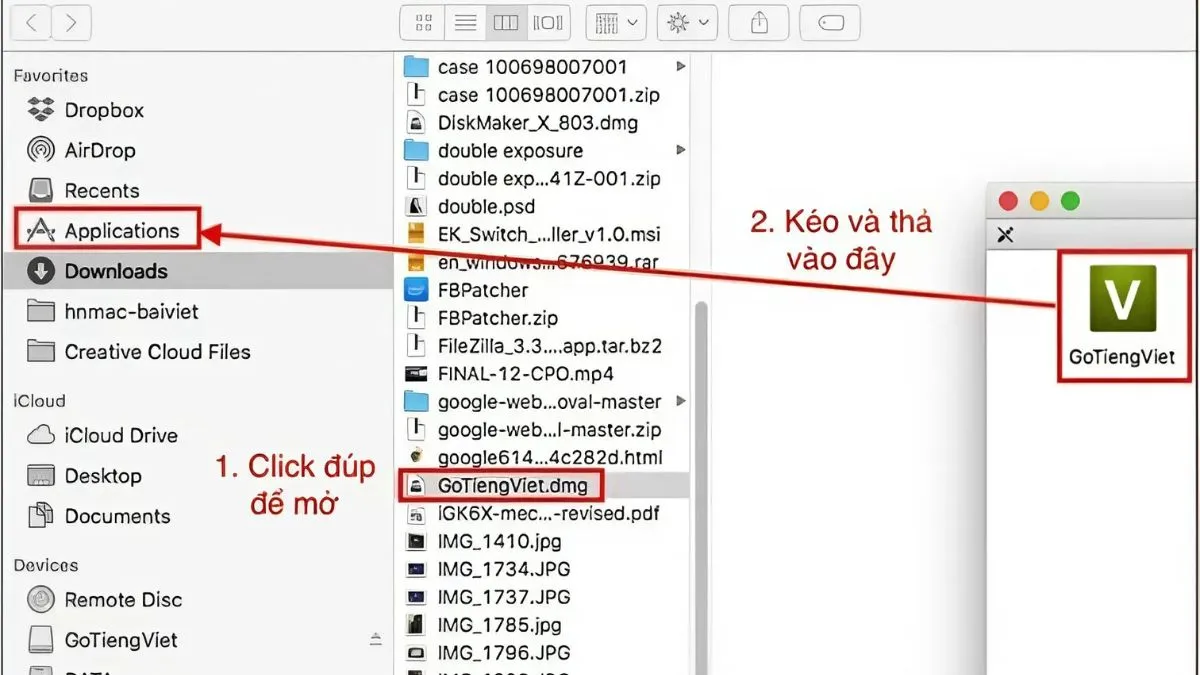Screen dimensions: 1200x675
Task: Expand the double exposure folder arrow
Action: pos(680,150)
